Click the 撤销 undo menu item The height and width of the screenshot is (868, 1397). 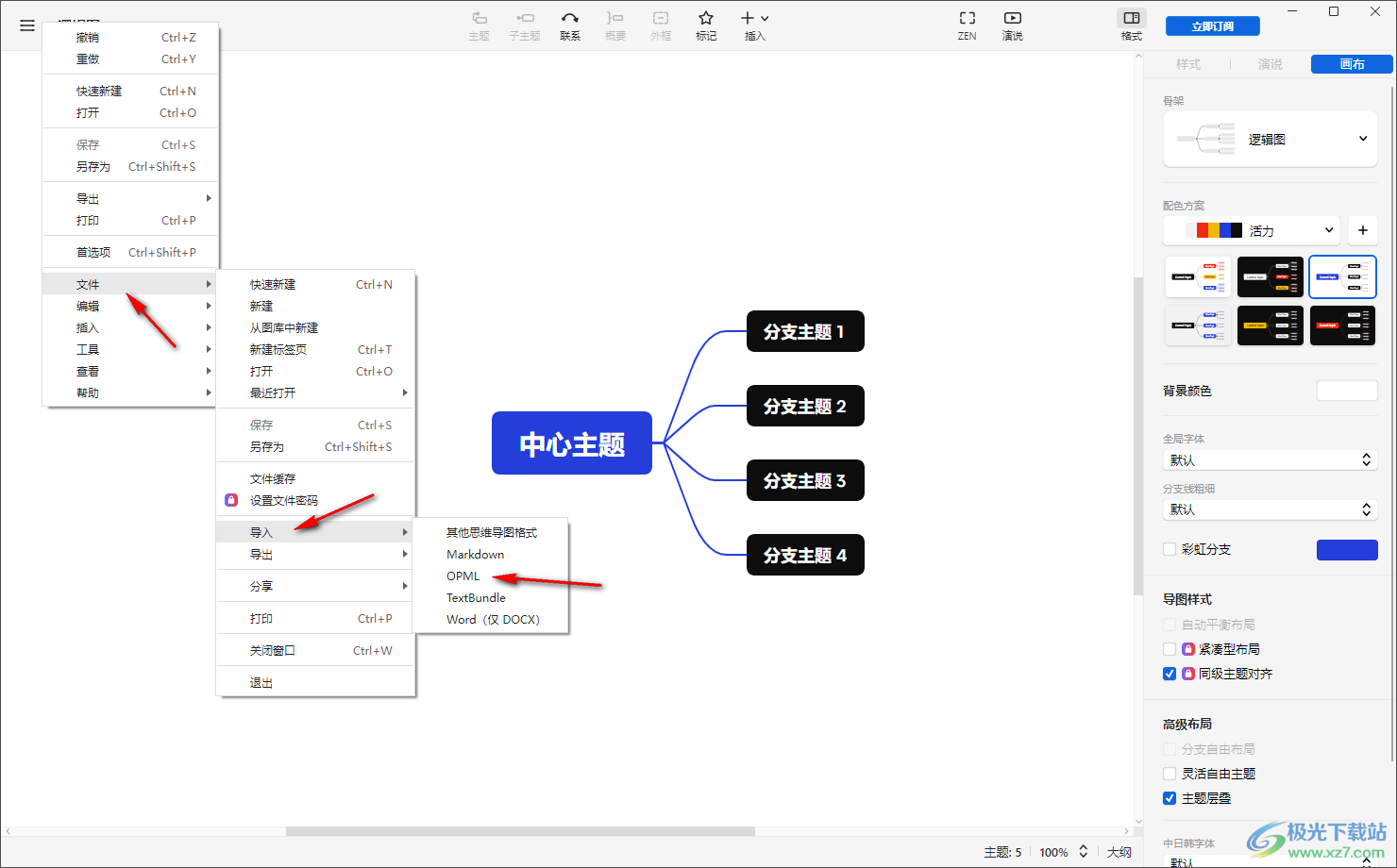click(130, 37)
